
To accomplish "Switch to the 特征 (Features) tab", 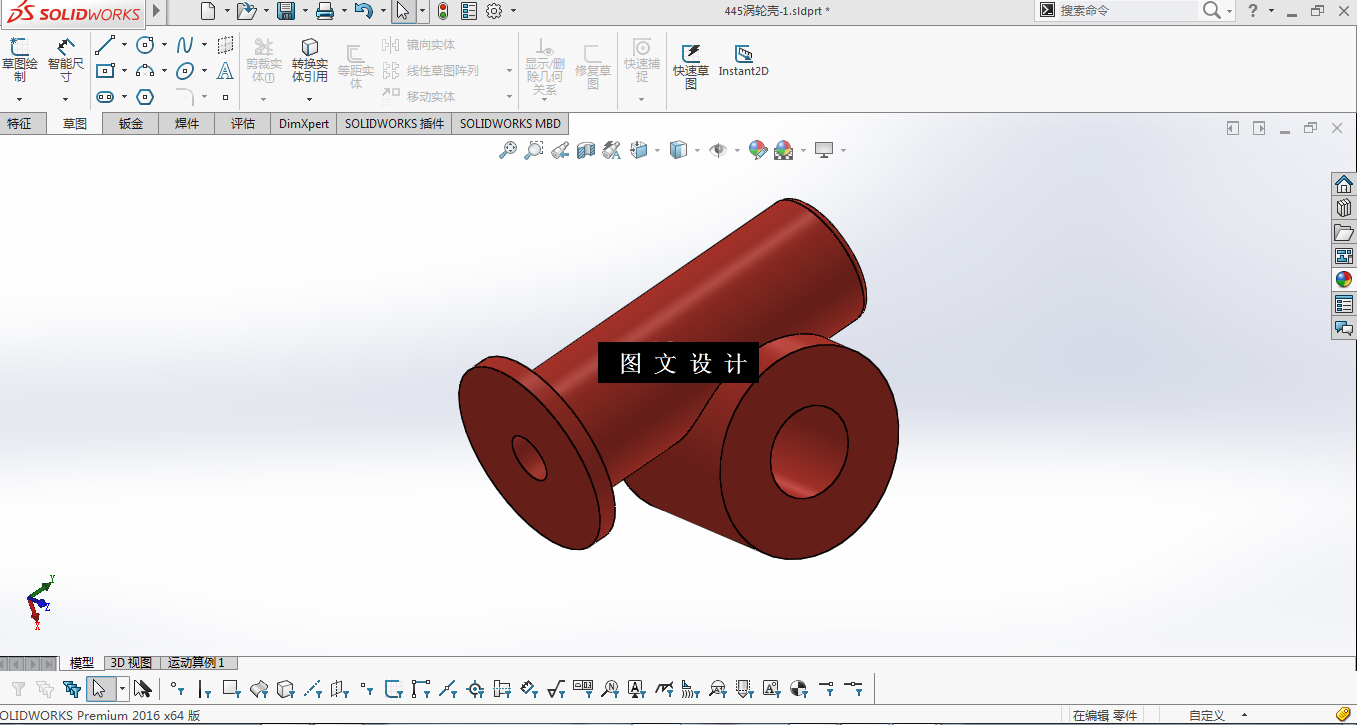I will coord(19,124).
